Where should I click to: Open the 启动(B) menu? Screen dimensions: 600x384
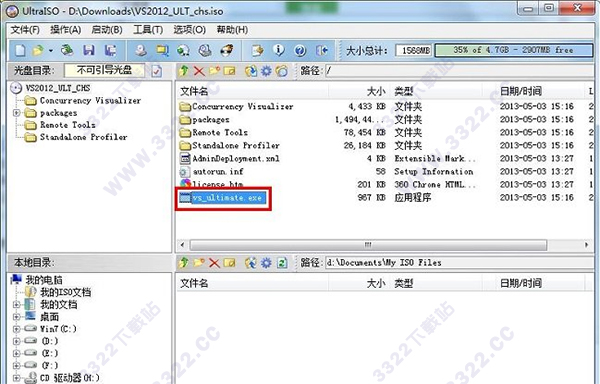[107, 30]
